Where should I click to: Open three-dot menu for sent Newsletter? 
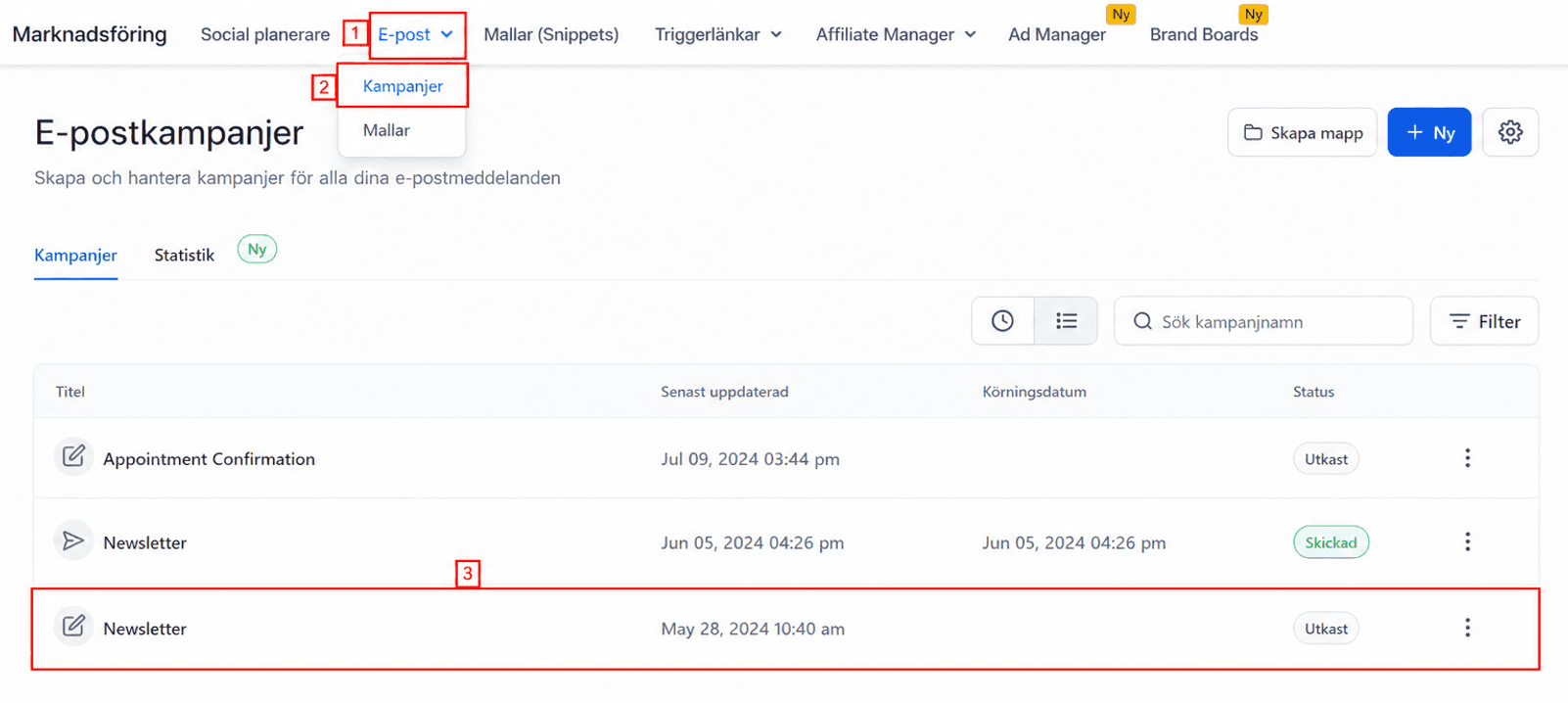[x=1466, y=541]
